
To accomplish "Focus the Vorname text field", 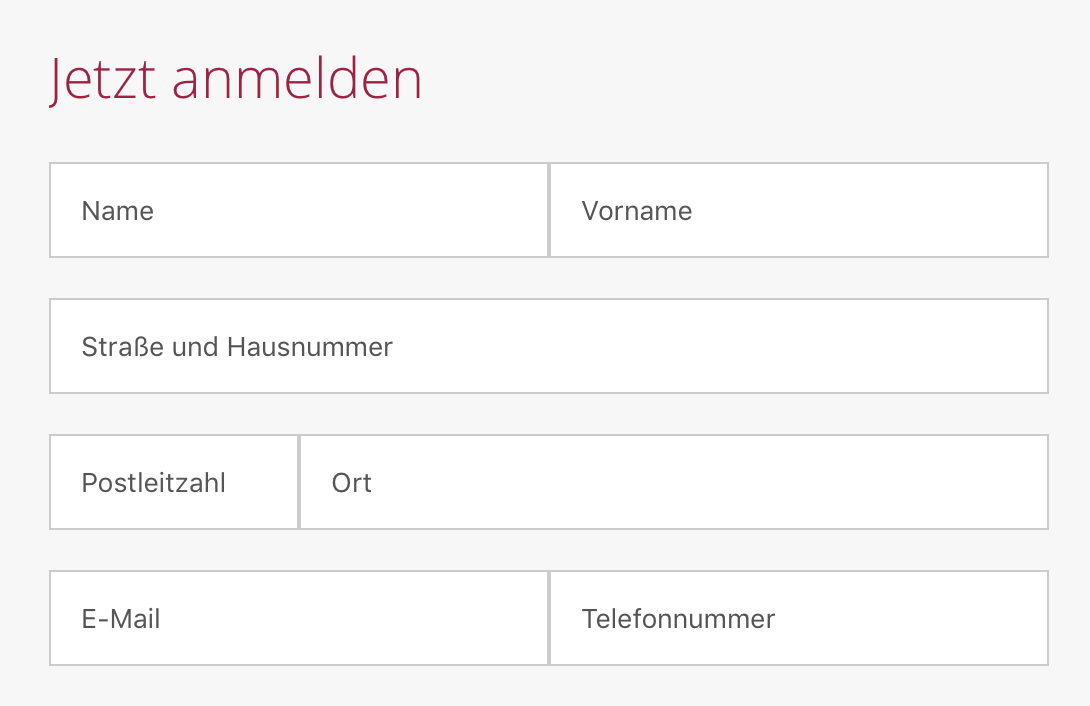I will [x=798, y=210].
